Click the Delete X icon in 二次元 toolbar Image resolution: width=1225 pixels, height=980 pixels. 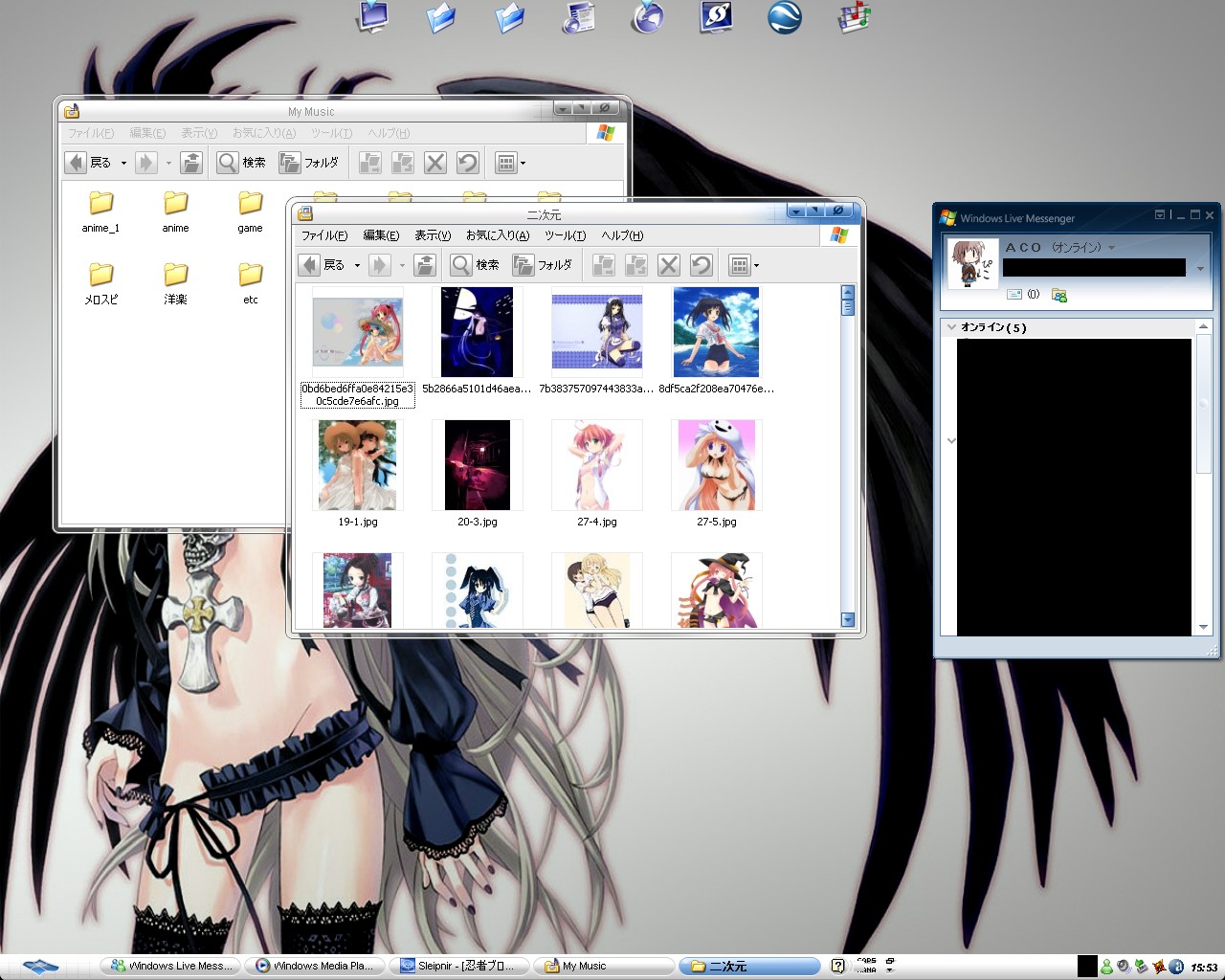coord(669,265)
